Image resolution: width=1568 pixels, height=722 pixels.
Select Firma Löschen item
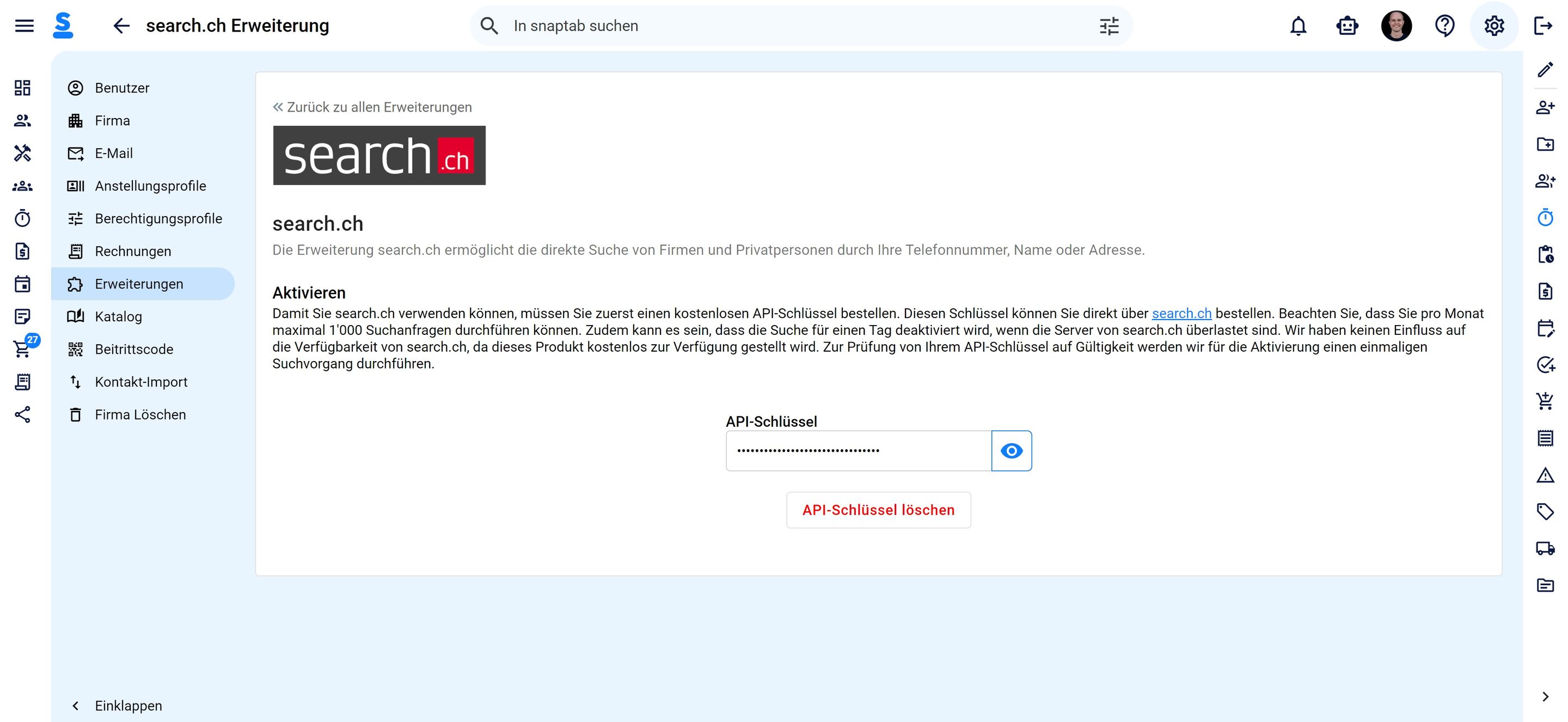pyautogui.click(x=143, y=414)
